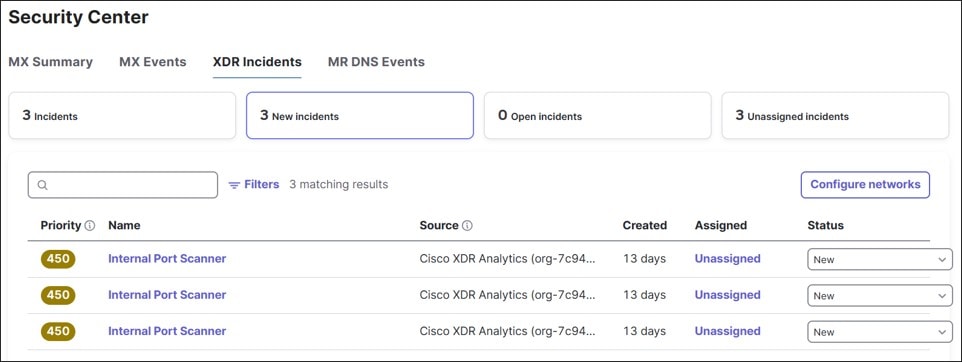The image size is (962, 362).
Task: Click the Priority column header text
Action: [61, 226]
